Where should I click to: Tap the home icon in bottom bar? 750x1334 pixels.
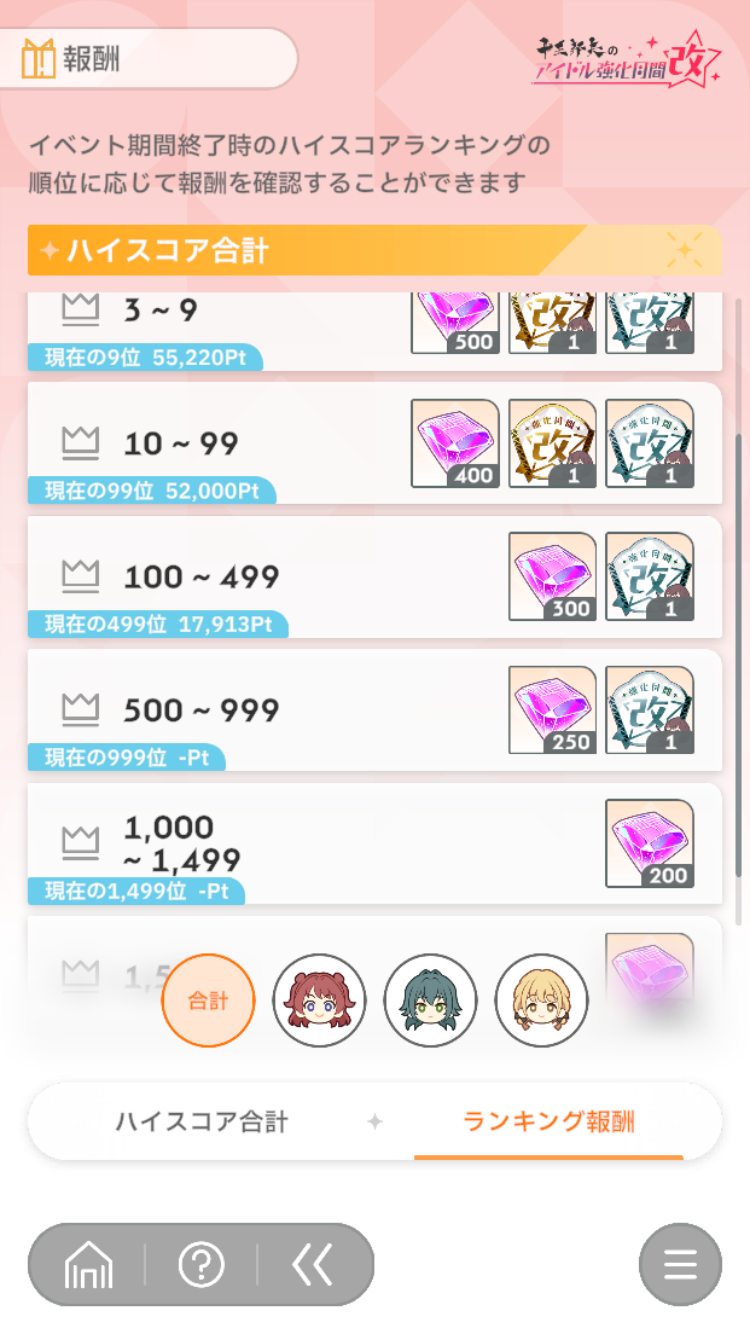[x=88, y=1266]
